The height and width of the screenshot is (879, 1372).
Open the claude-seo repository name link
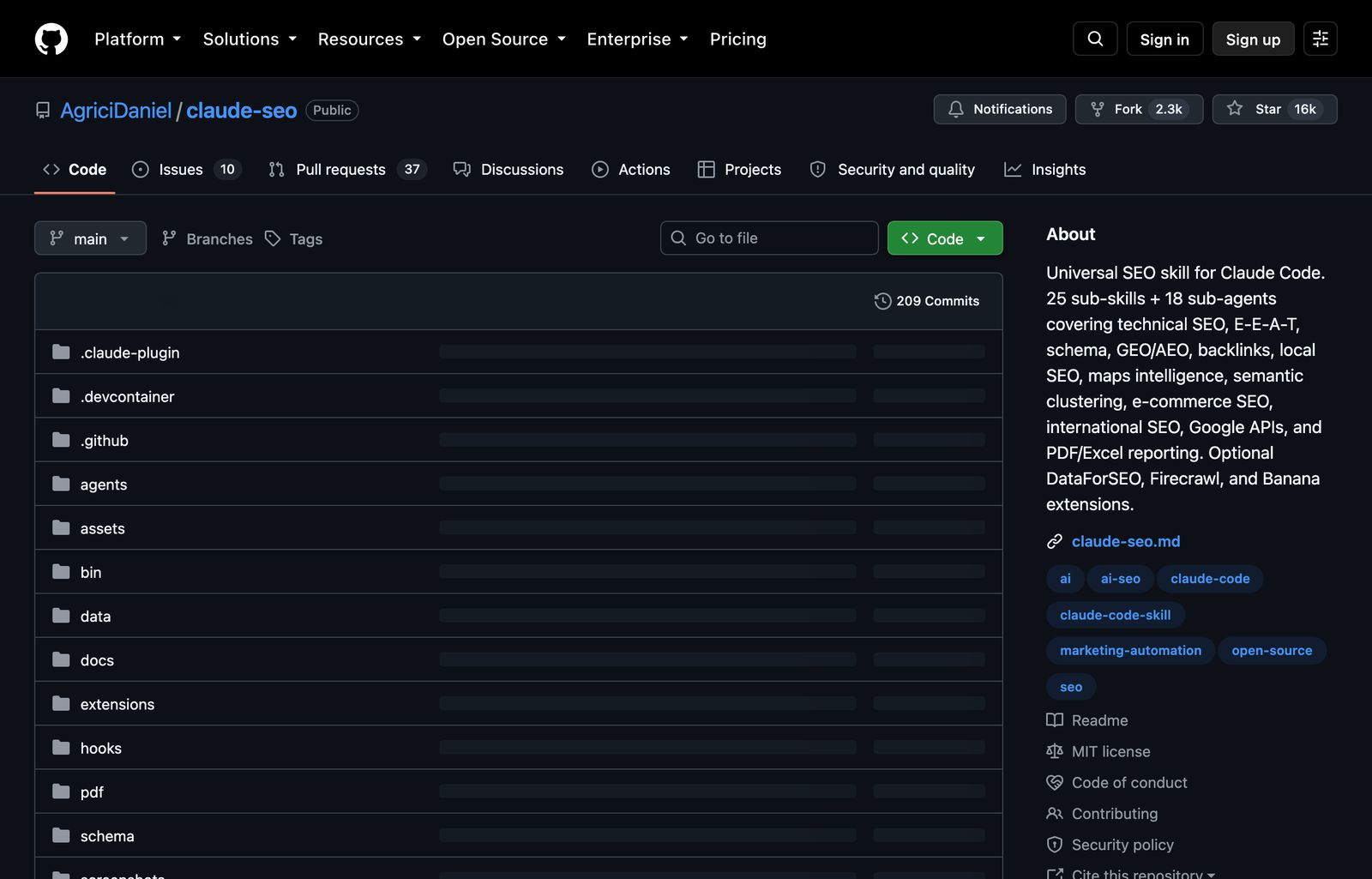point(242,111)
